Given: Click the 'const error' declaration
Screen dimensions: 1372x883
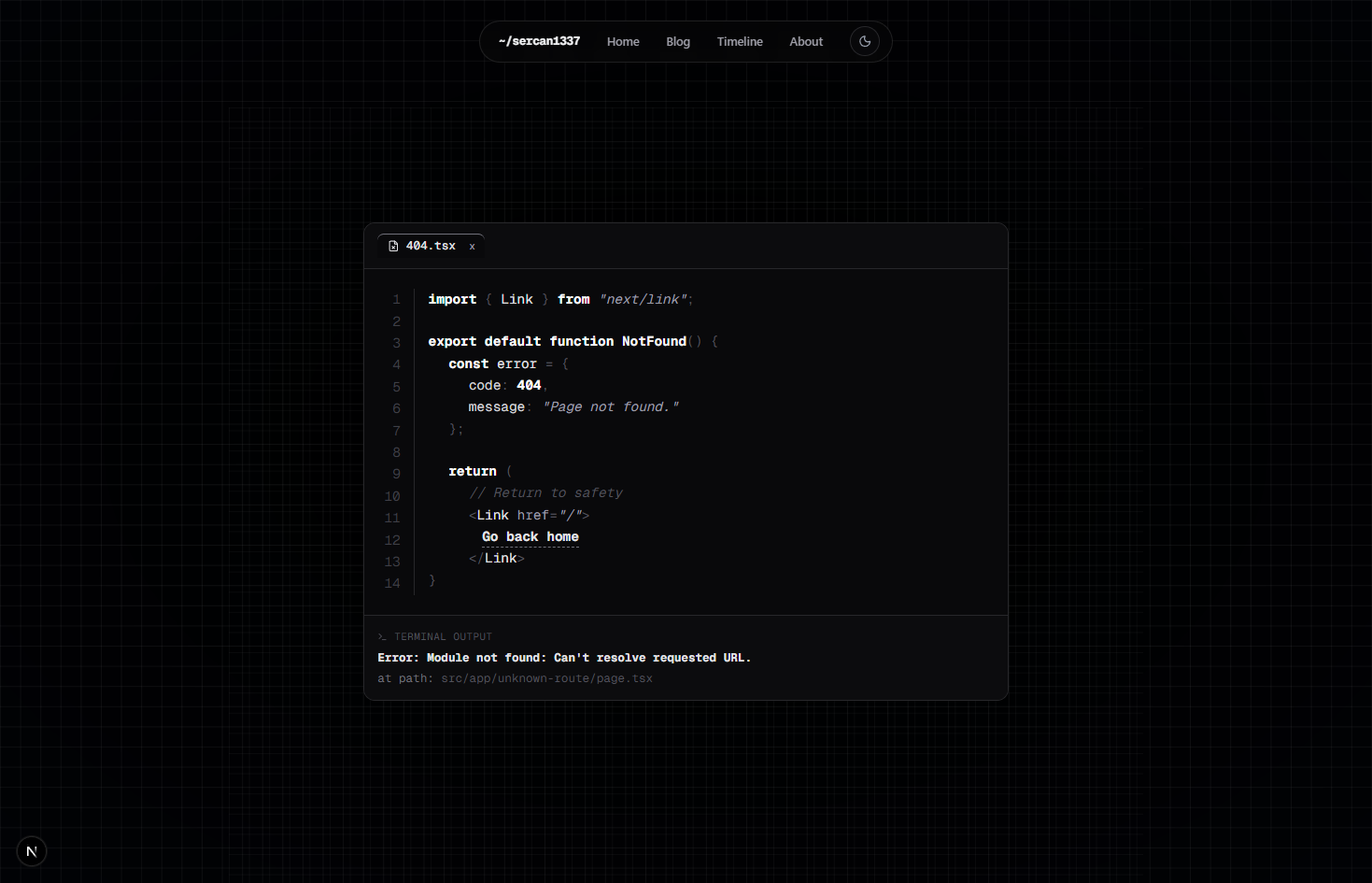Looking at the screenshot, I should (492, 363).
